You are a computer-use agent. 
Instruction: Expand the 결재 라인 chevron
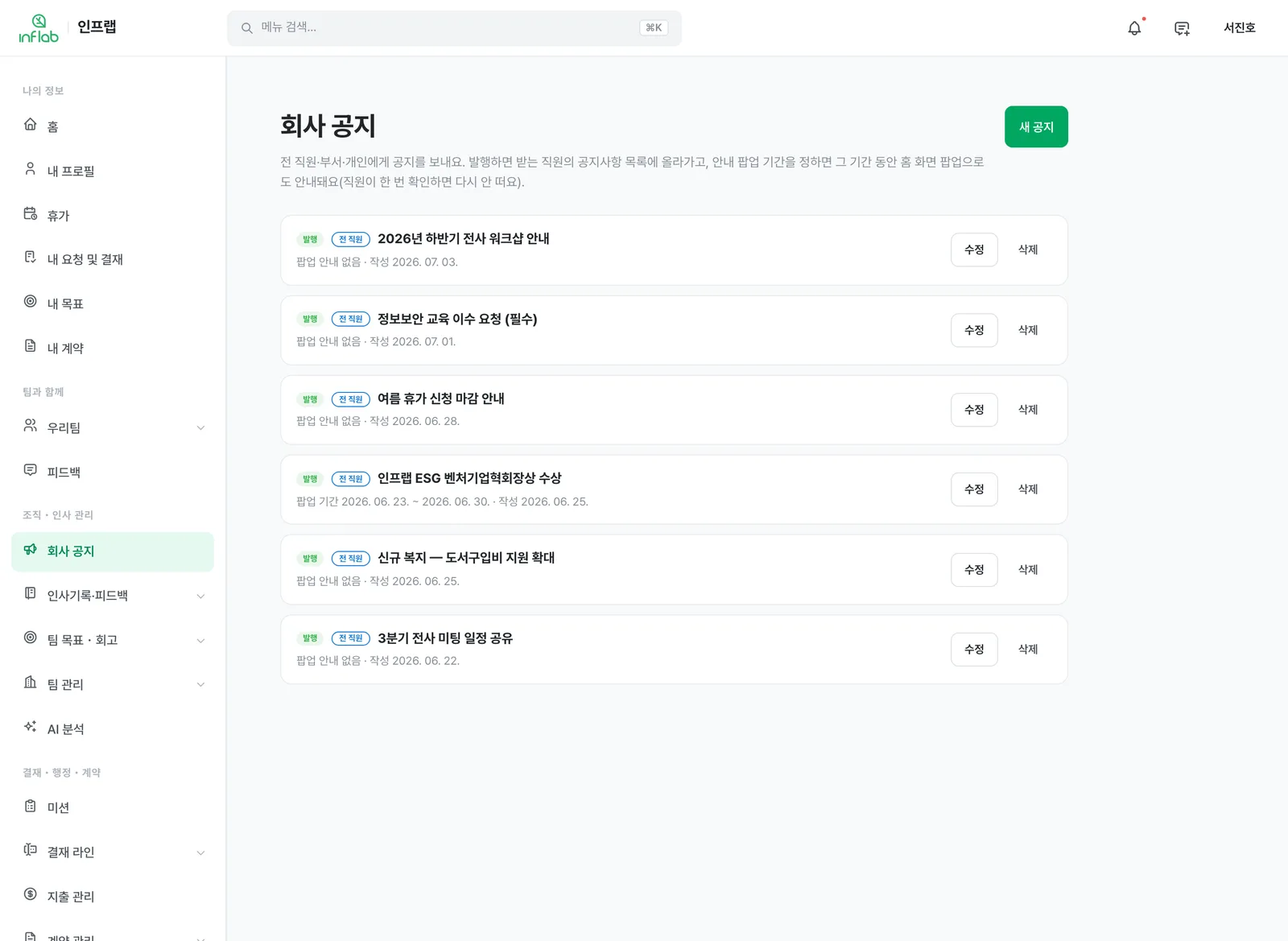(x=200, y=852)
